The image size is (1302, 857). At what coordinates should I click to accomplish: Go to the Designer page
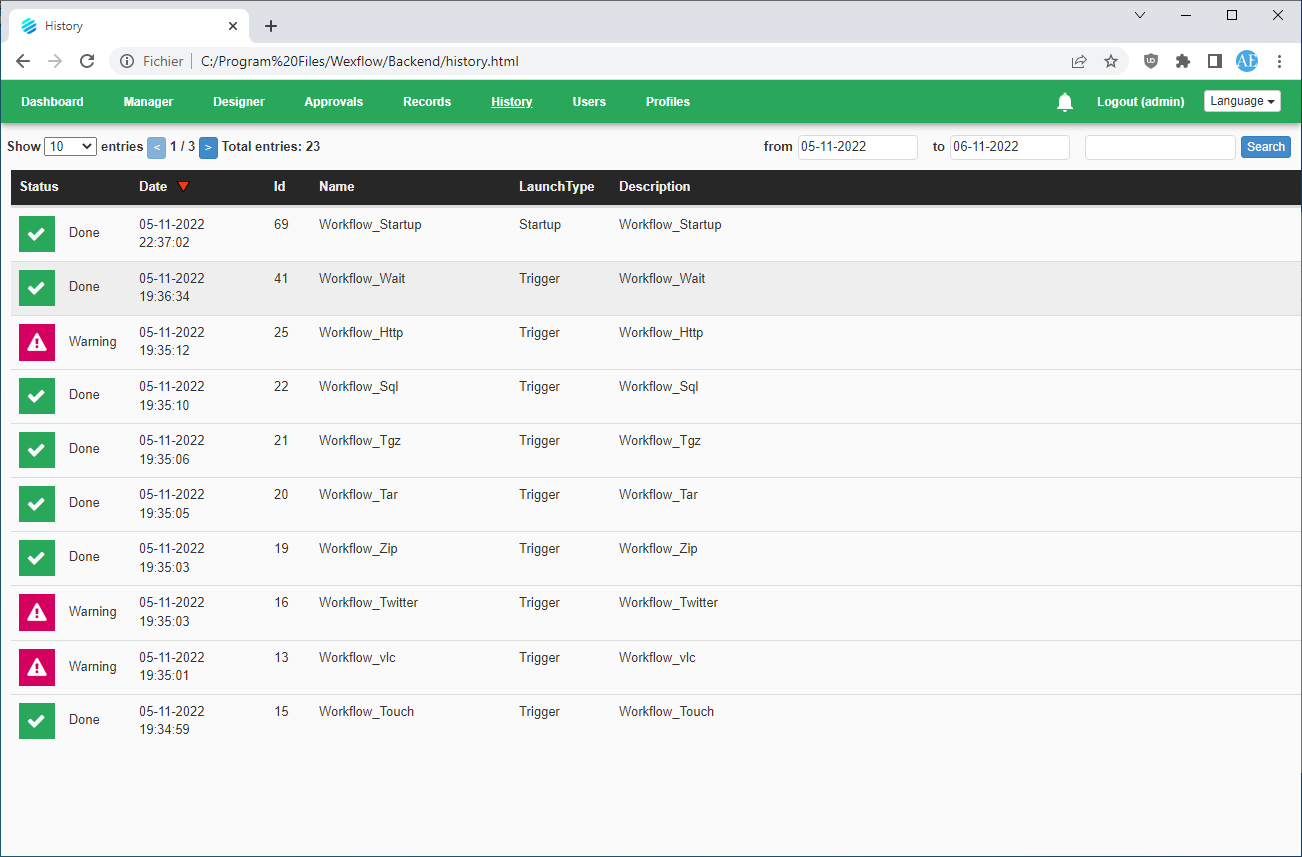pos(239,102)
